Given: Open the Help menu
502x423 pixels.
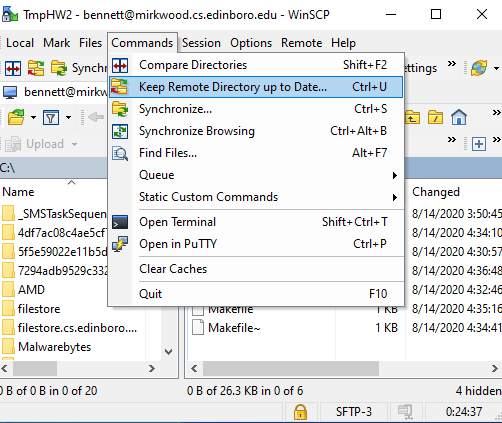Looking at the screenshot, I should point(343,43).
